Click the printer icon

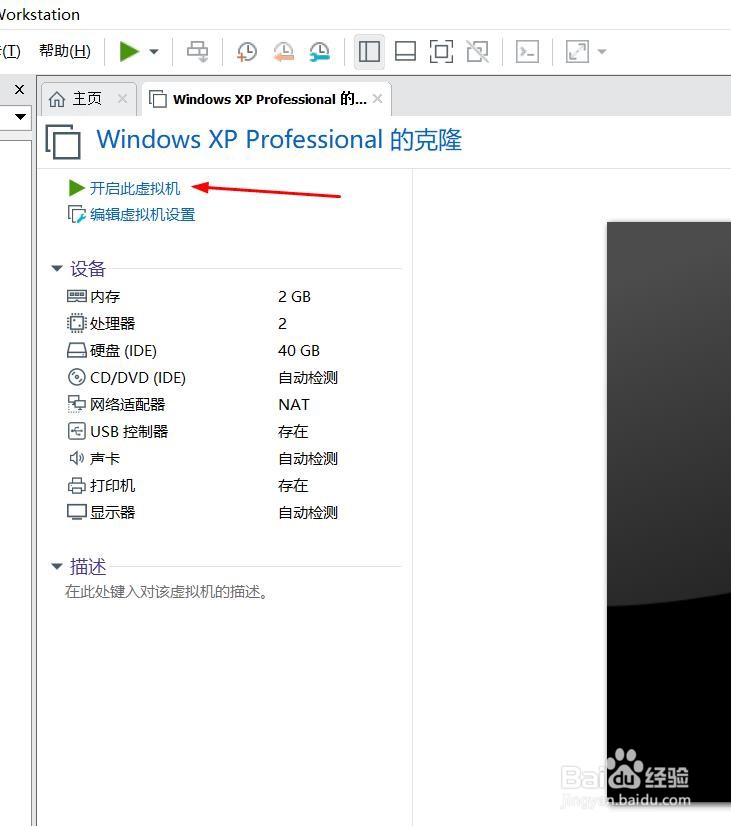tap(76, 485)
